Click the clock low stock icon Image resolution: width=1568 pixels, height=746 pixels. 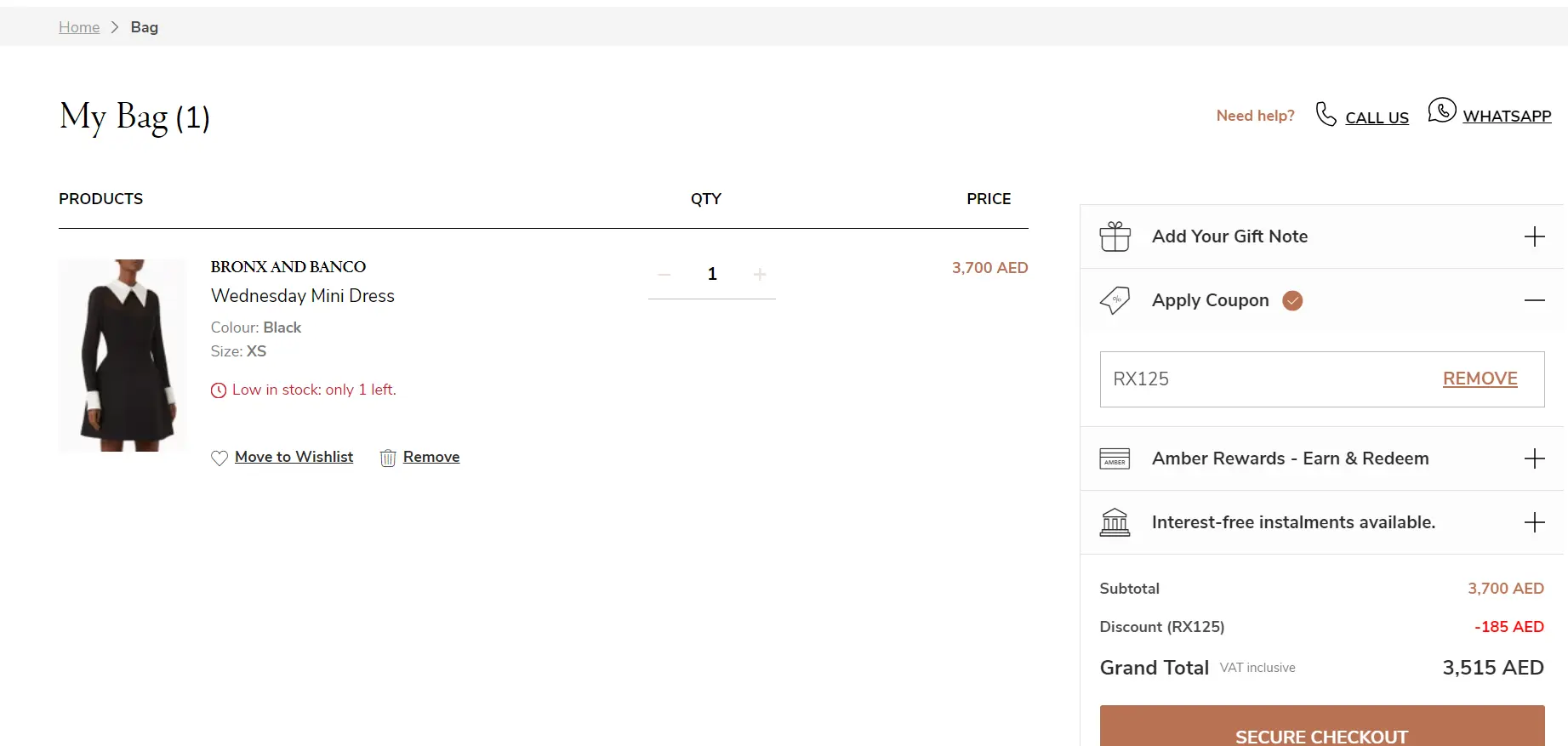[219, 390]
